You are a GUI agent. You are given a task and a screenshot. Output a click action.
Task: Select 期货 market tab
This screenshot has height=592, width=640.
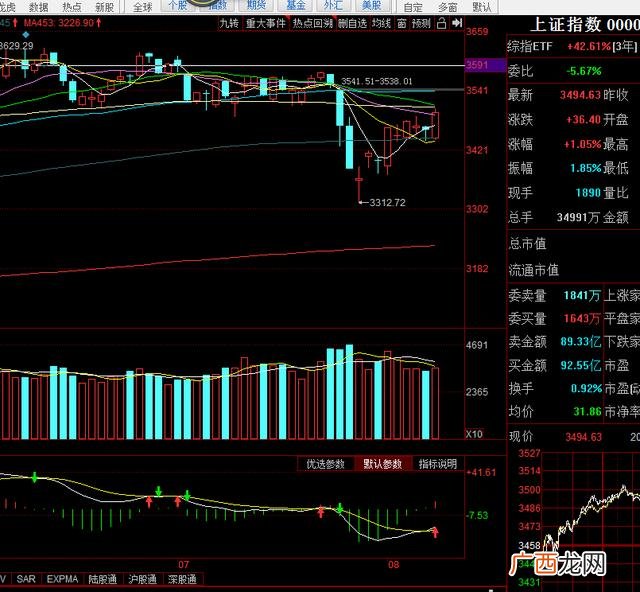pyautogui.click(x=256, y=5)
